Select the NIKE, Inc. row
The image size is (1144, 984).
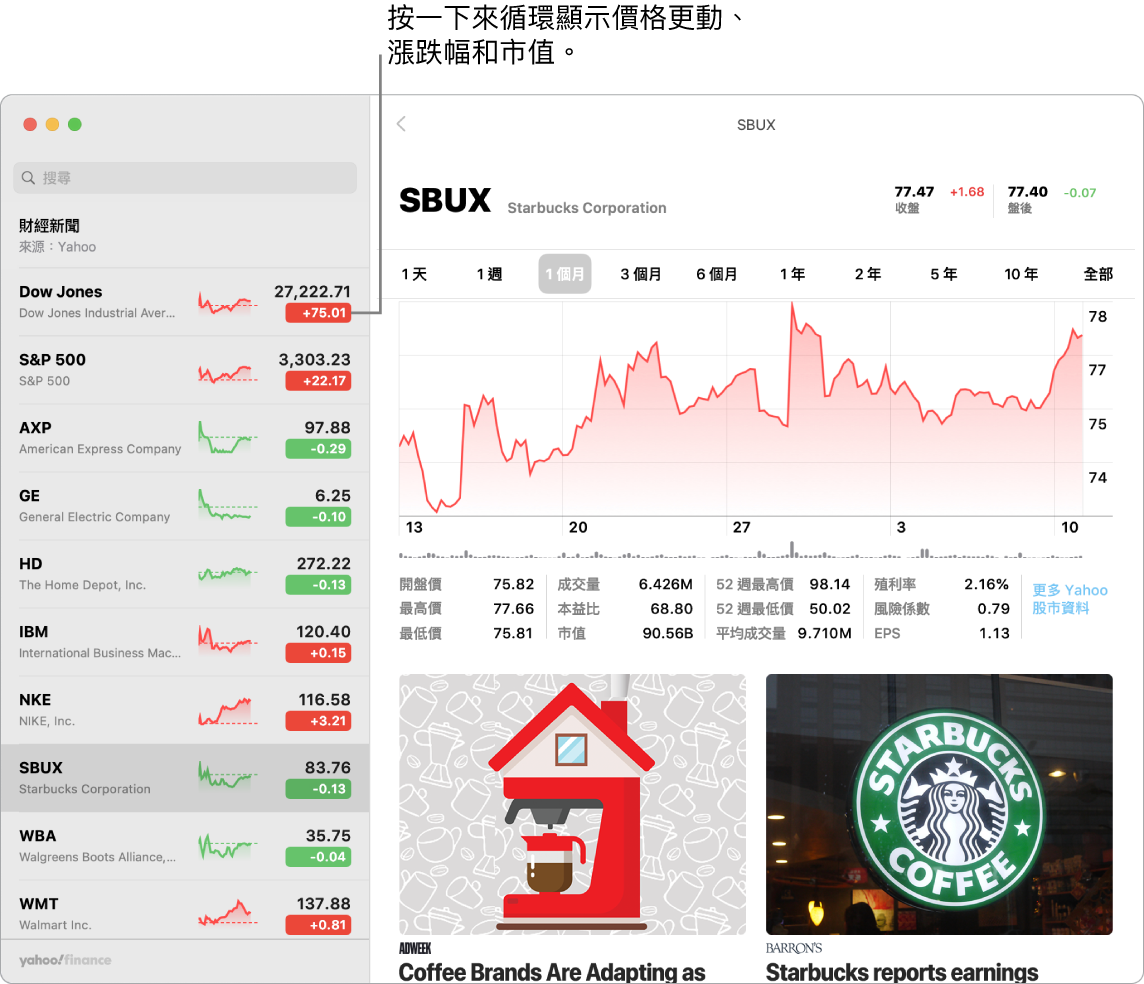pyautogui.click(x=185, y=710)
